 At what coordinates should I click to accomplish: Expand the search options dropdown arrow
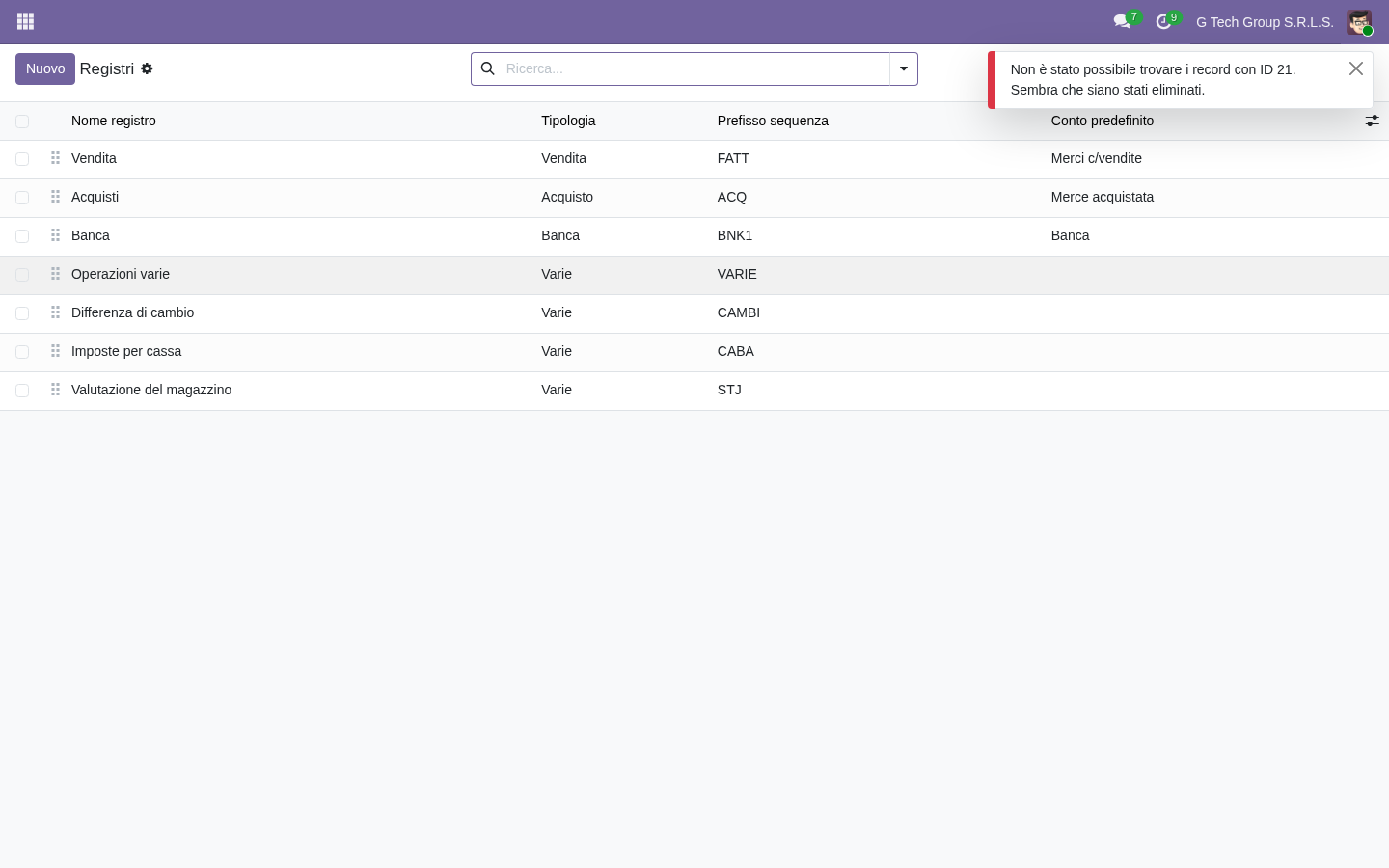904,68
